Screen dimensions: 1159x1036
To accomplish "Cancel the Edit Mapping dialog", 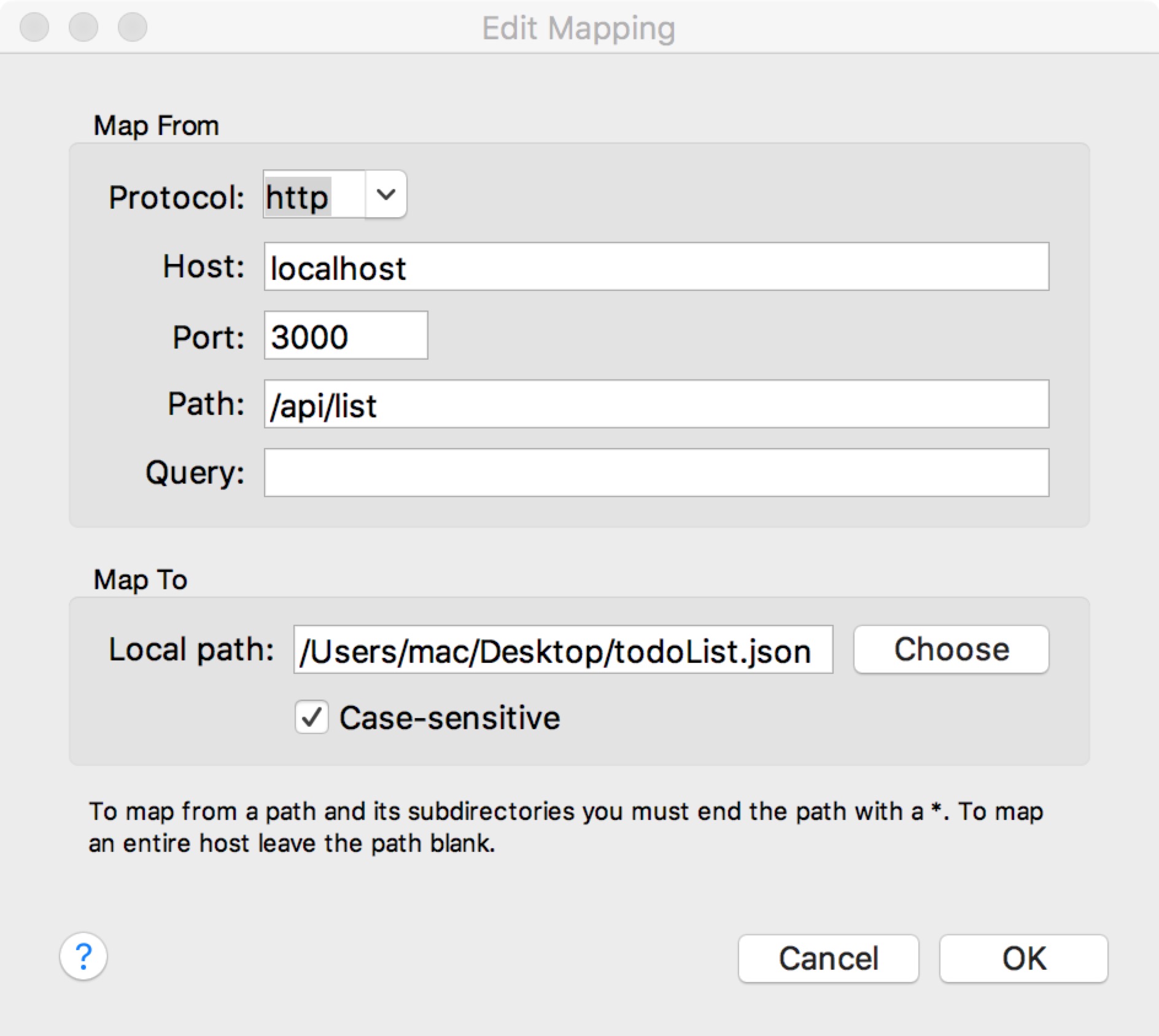I will point(828,959).
